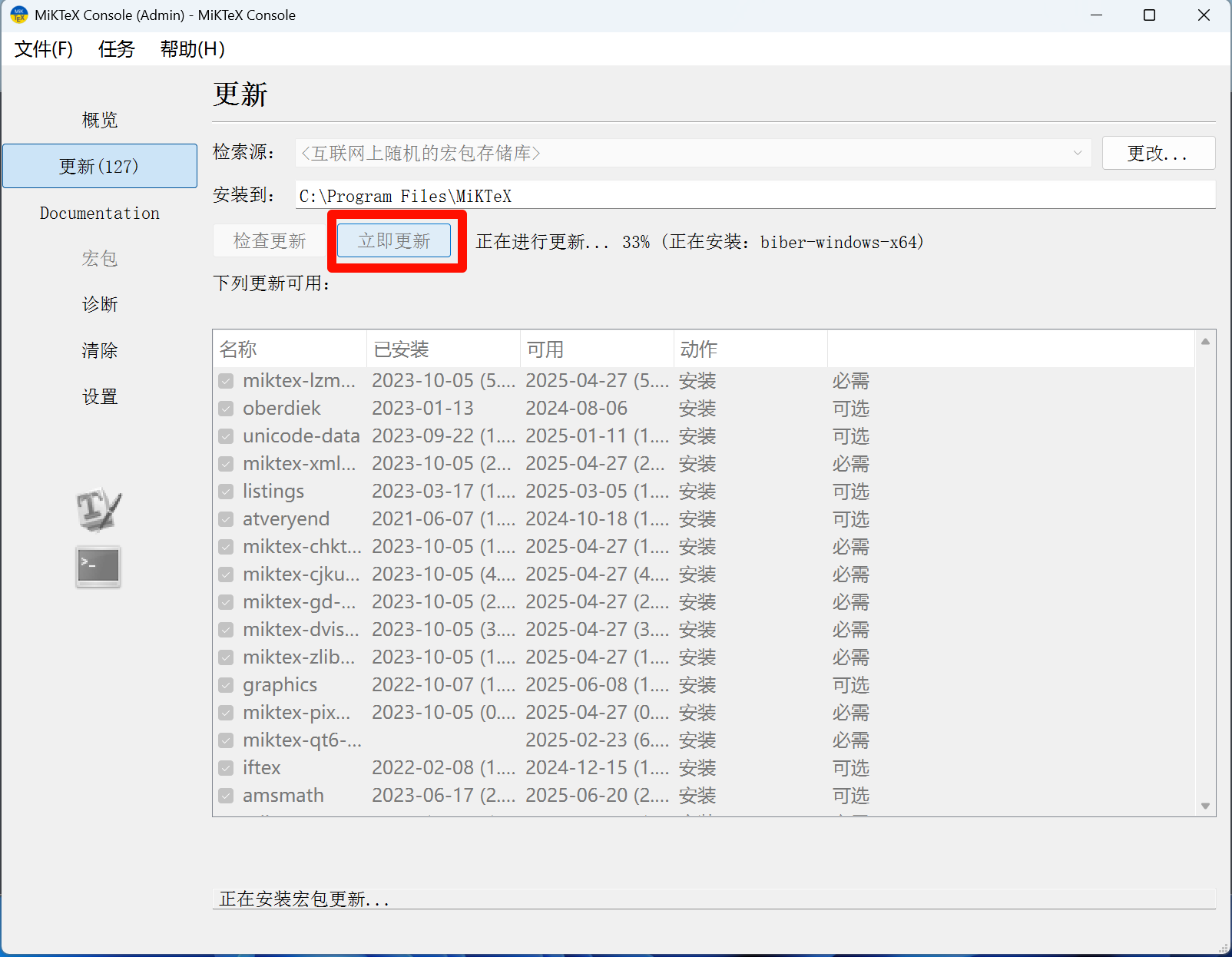Click the status text 正在安装宏包更新...
Viewport: 1232px width, 957px height.
pos(304,899)
